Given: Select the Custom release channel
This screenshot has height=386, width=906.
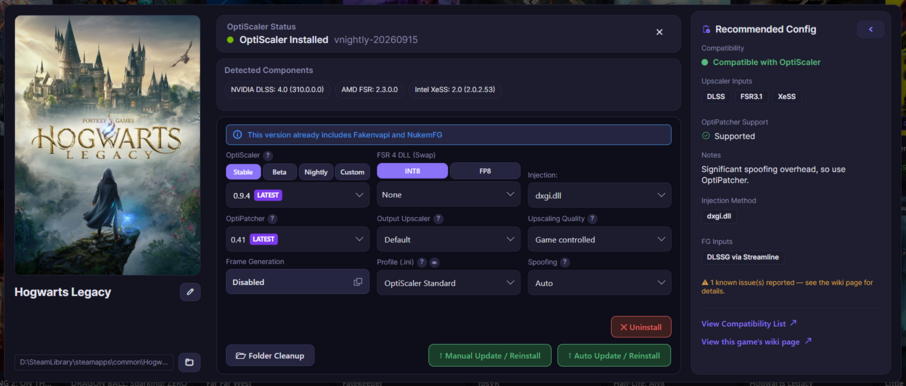Looking at the screenshot, I should coord(352,172).
